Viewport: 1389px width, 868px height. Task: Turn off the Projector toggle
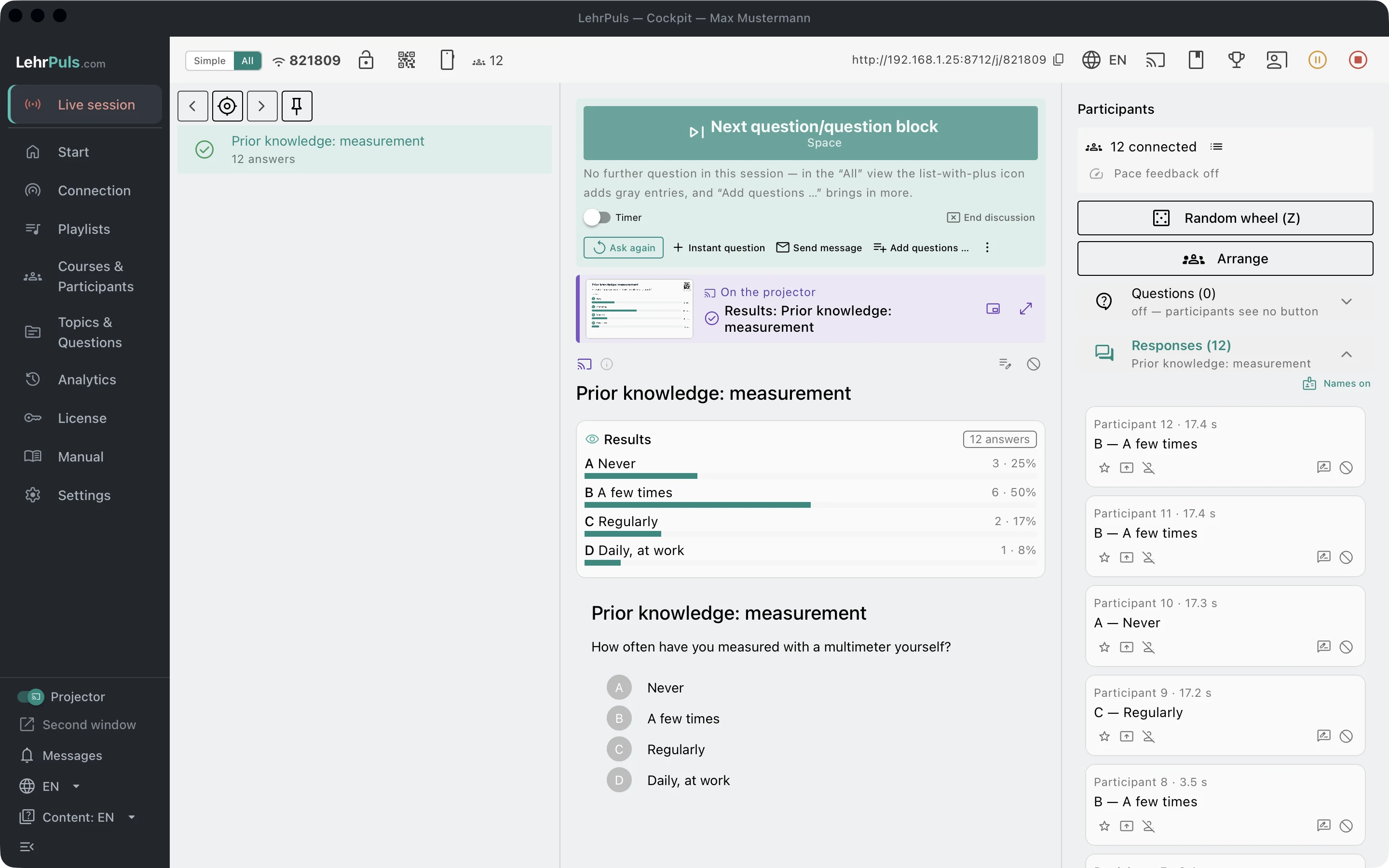pyautogui.click(x=30, y=696)
